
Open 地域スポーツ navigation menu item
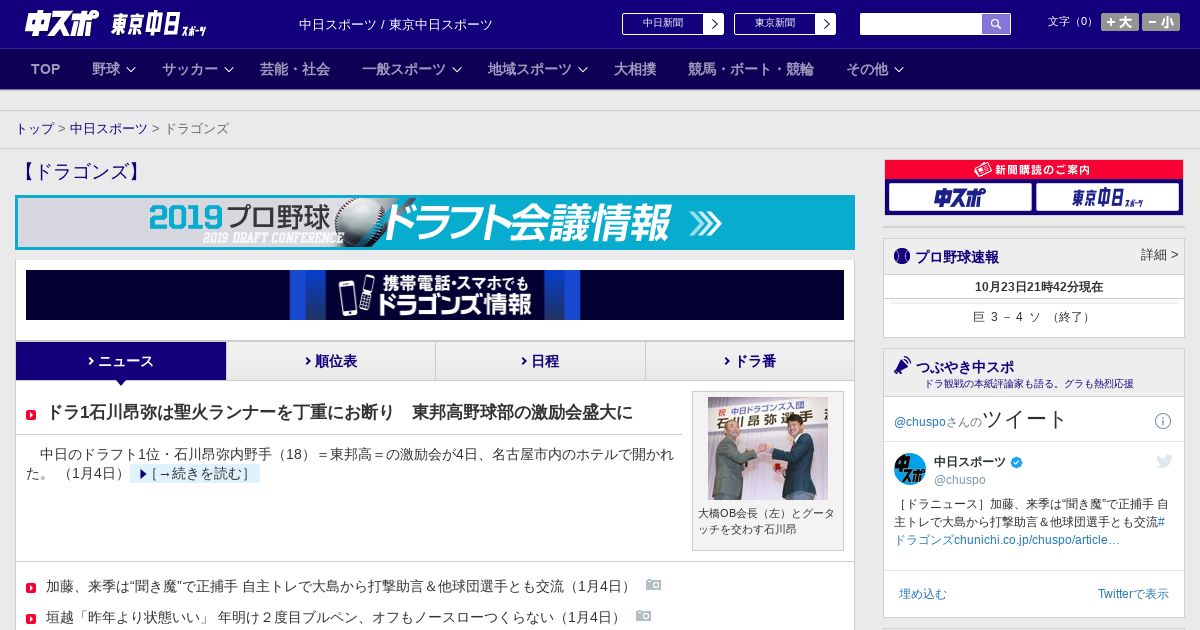[x=530, y=69]
